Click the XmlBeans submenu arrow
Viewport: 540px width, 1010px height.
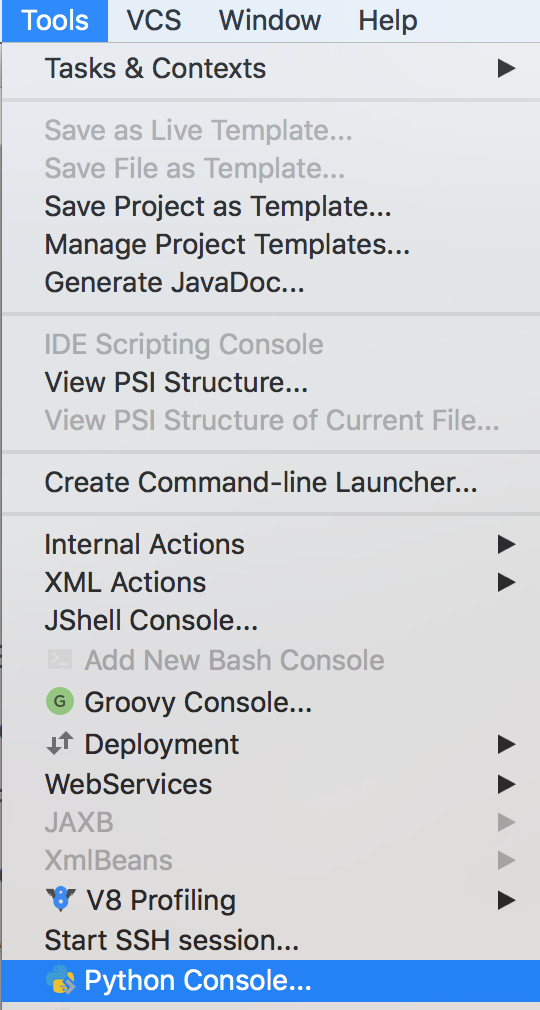tap(506, 860)
